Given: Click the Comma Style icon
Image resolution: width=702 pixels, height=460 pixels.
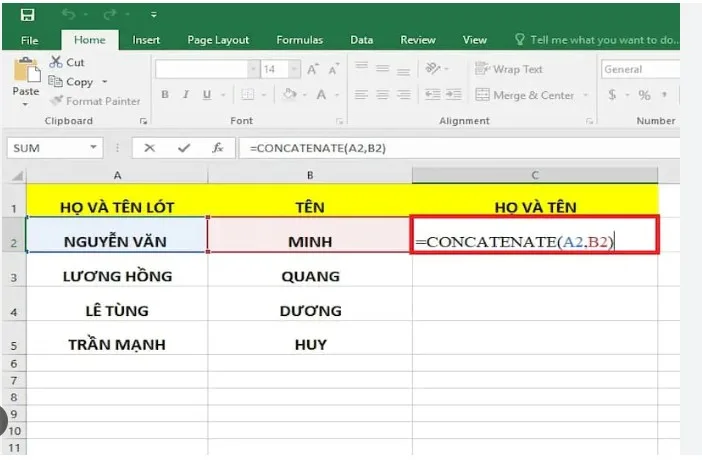Looking at the screenshot, I should [x=665, y=95].
